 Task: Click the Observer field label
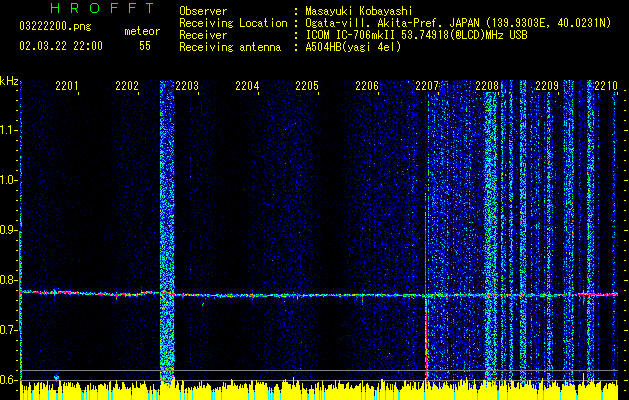203,11
